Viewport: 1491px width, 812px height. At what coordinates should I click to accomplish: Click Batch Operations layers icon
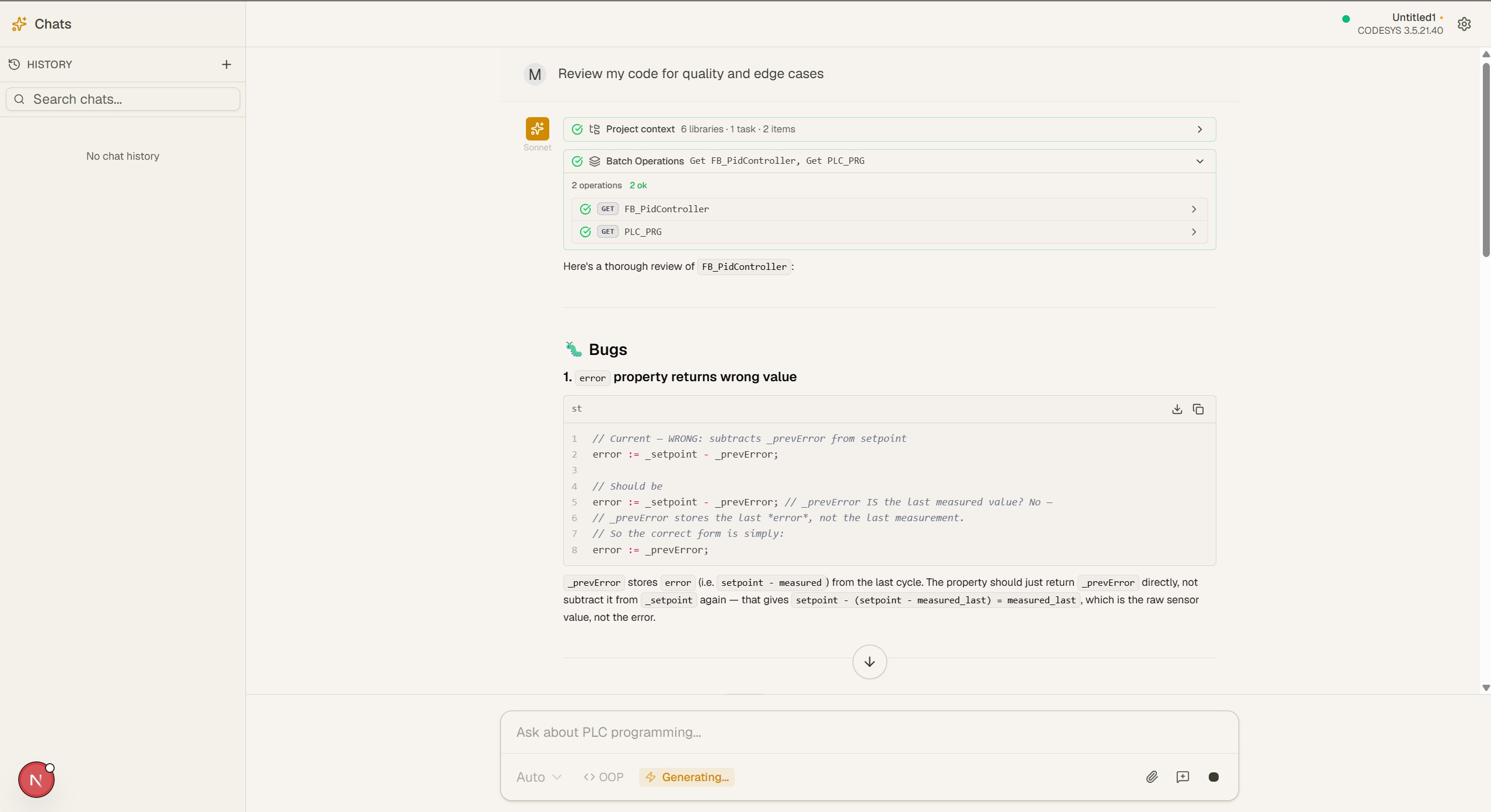point(595,161)
